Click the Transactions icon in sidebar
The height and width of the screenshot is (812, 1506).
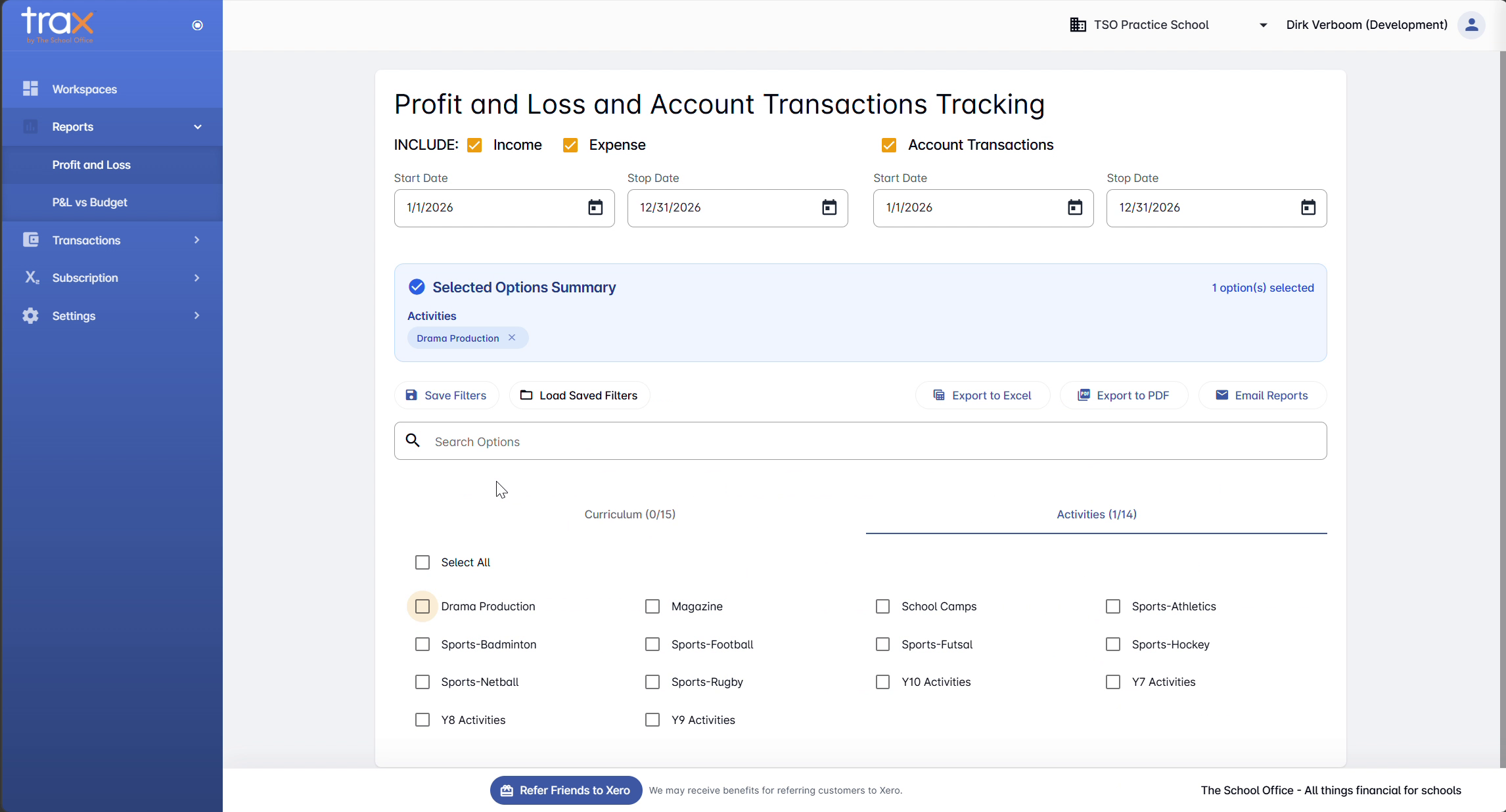click(x=30, y=240)
